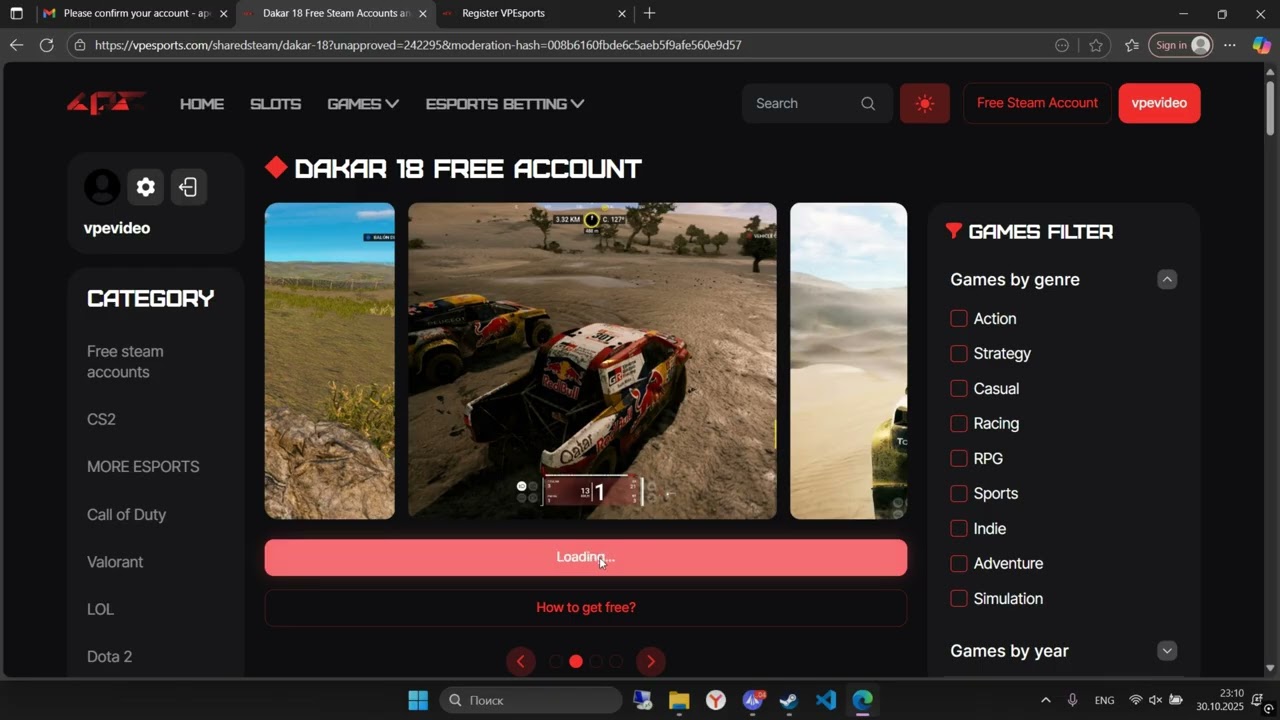This screenshot has width=1280, height=720.
Task: Open the browser favorites list icon
Action: point(1132,45)
